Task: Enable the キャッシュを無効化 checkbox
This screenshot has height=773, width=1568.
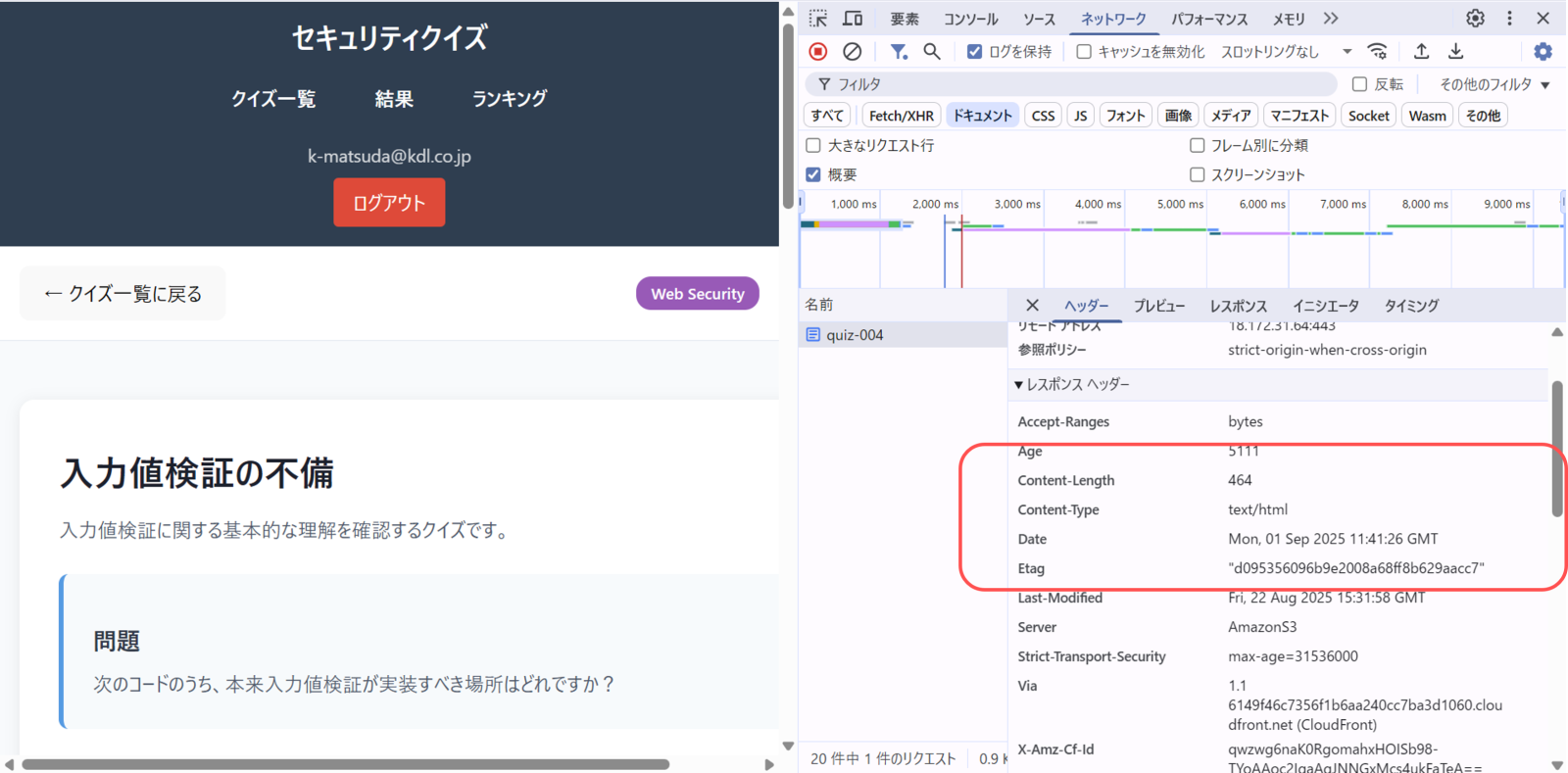Action: pyautogui.click(x=1084, y=52)
